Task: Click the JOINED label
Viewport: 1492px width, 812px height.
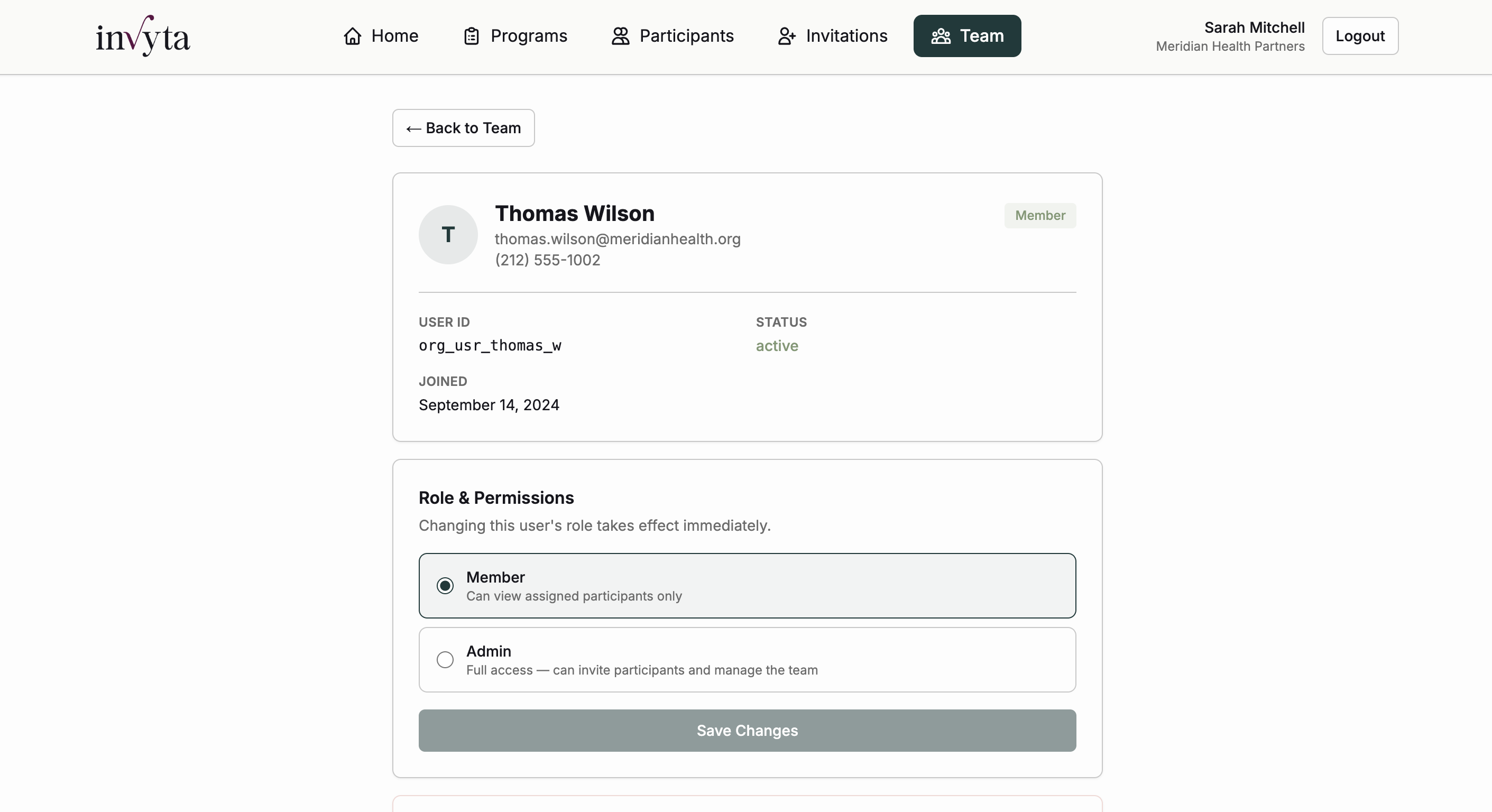Action: tap(443, 381)
